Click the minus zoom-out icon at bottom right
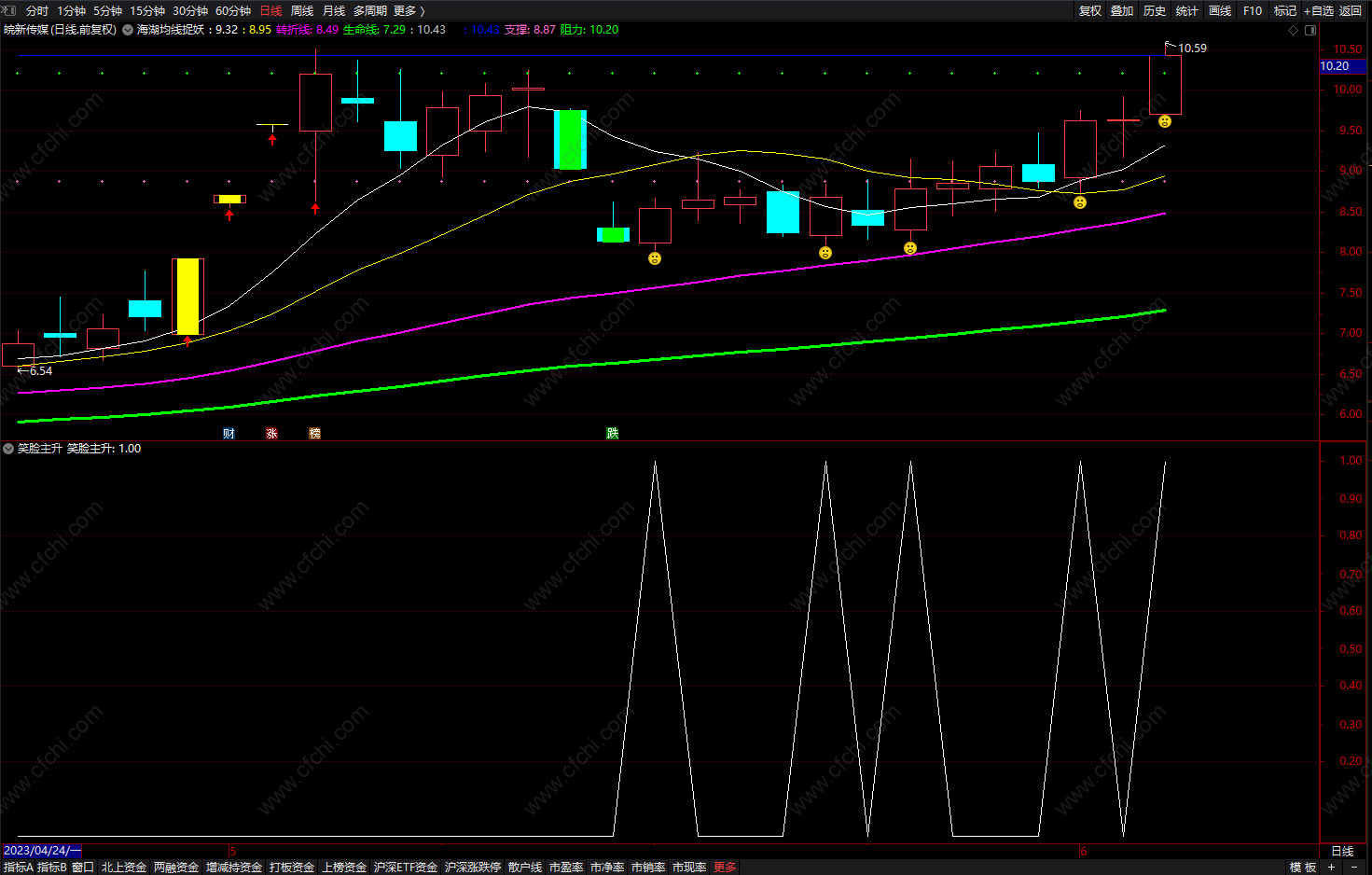The image size is (1372, 875). click(x=1354, y=867)
